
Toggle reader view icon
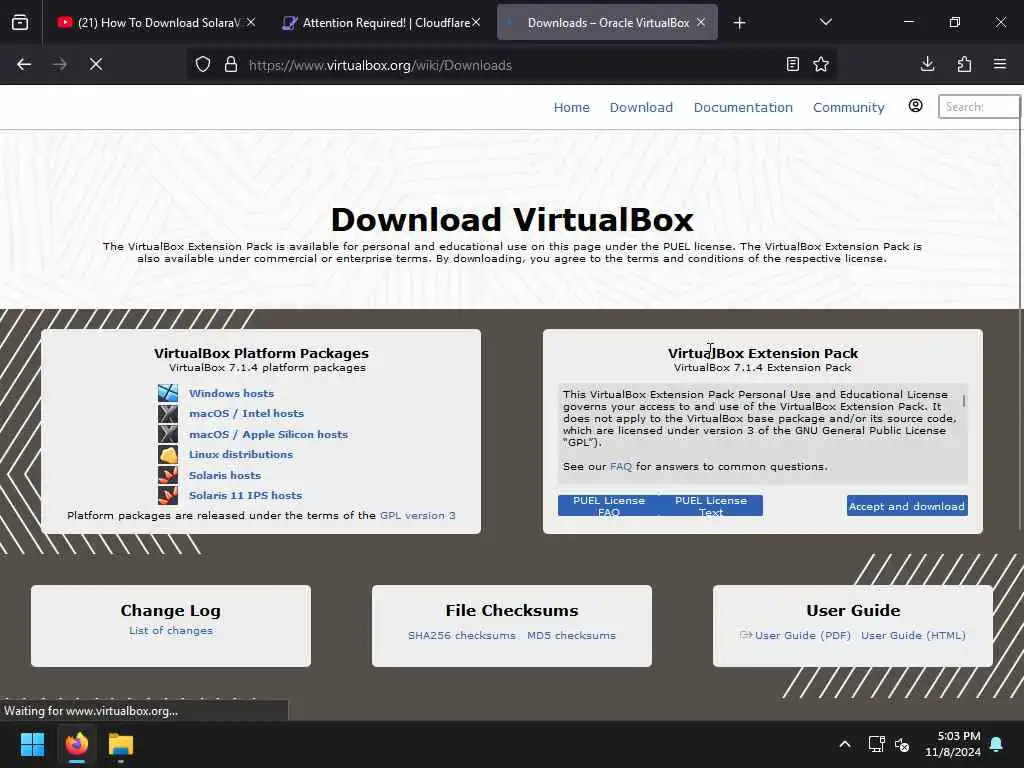point(793,64)
